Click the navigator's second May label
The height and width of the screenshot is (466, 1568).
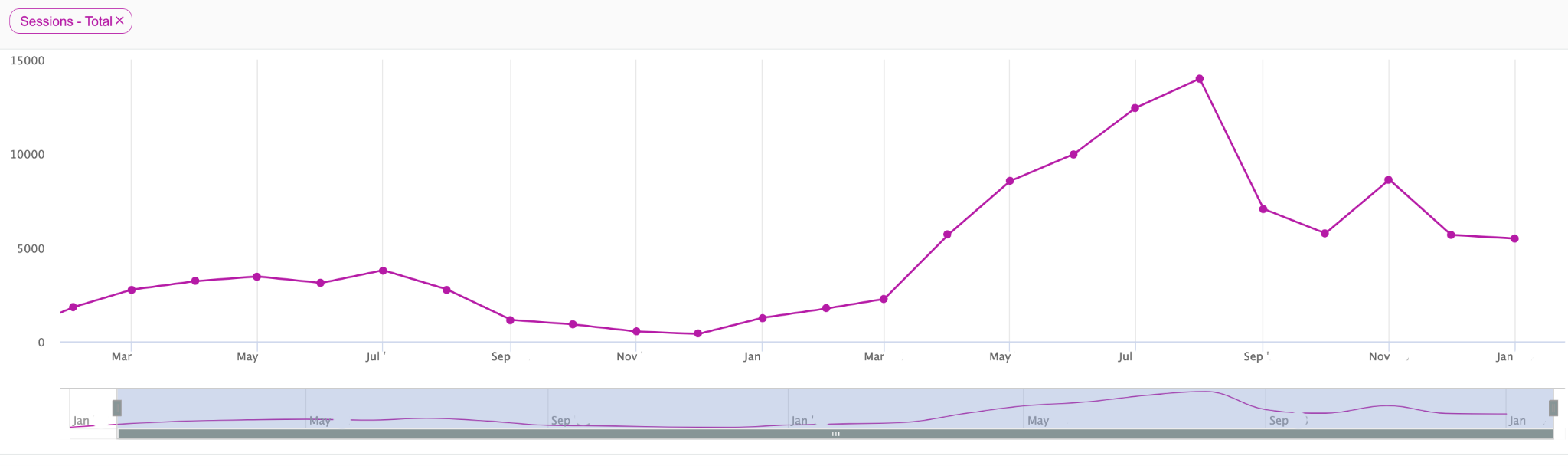point(1037,420)
